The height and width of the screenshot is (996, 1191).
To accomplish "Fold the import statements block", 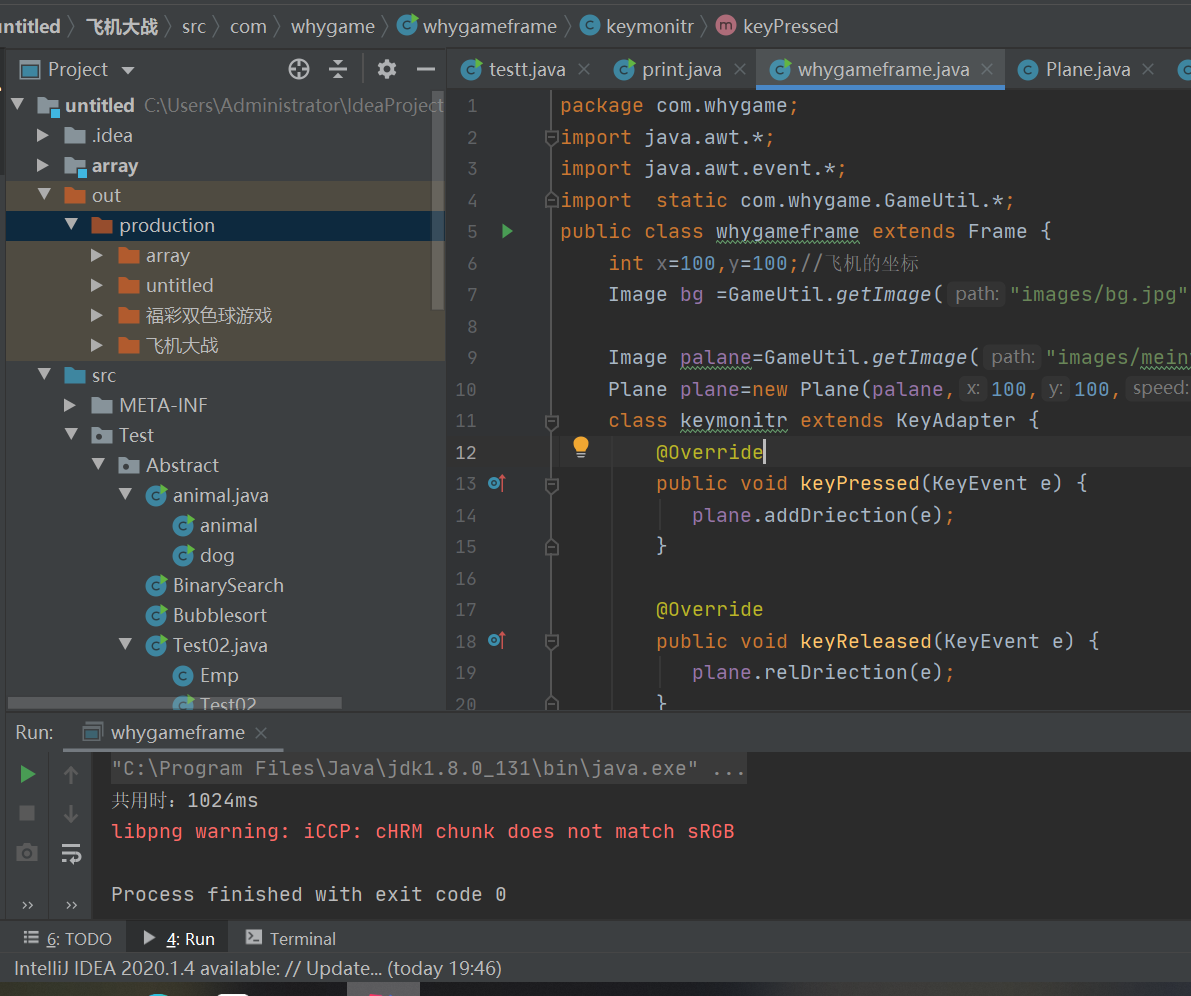I will (552, 138).
